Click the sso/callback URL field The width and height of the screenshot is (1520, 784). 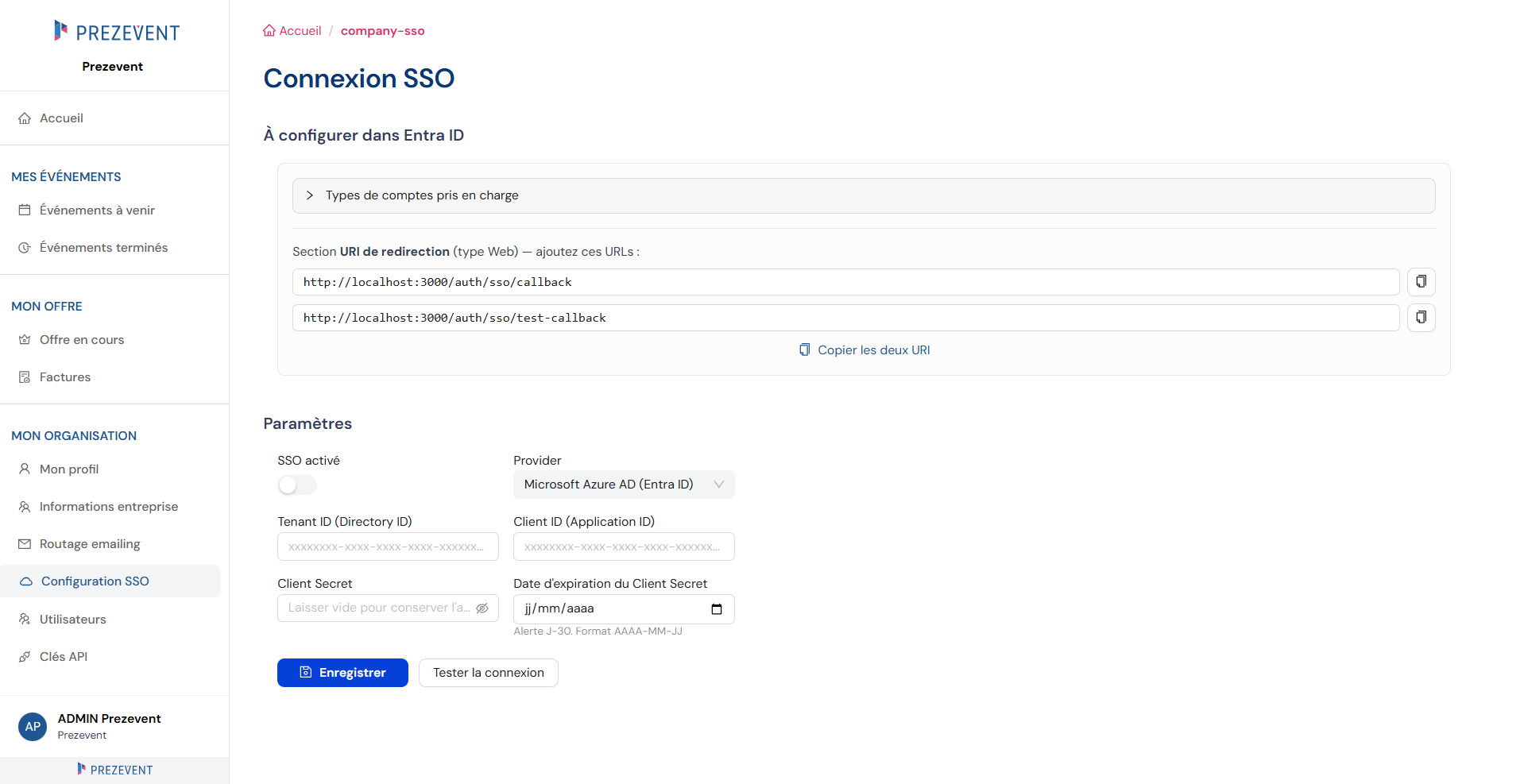pyautogui.click(x=845, y=282)
